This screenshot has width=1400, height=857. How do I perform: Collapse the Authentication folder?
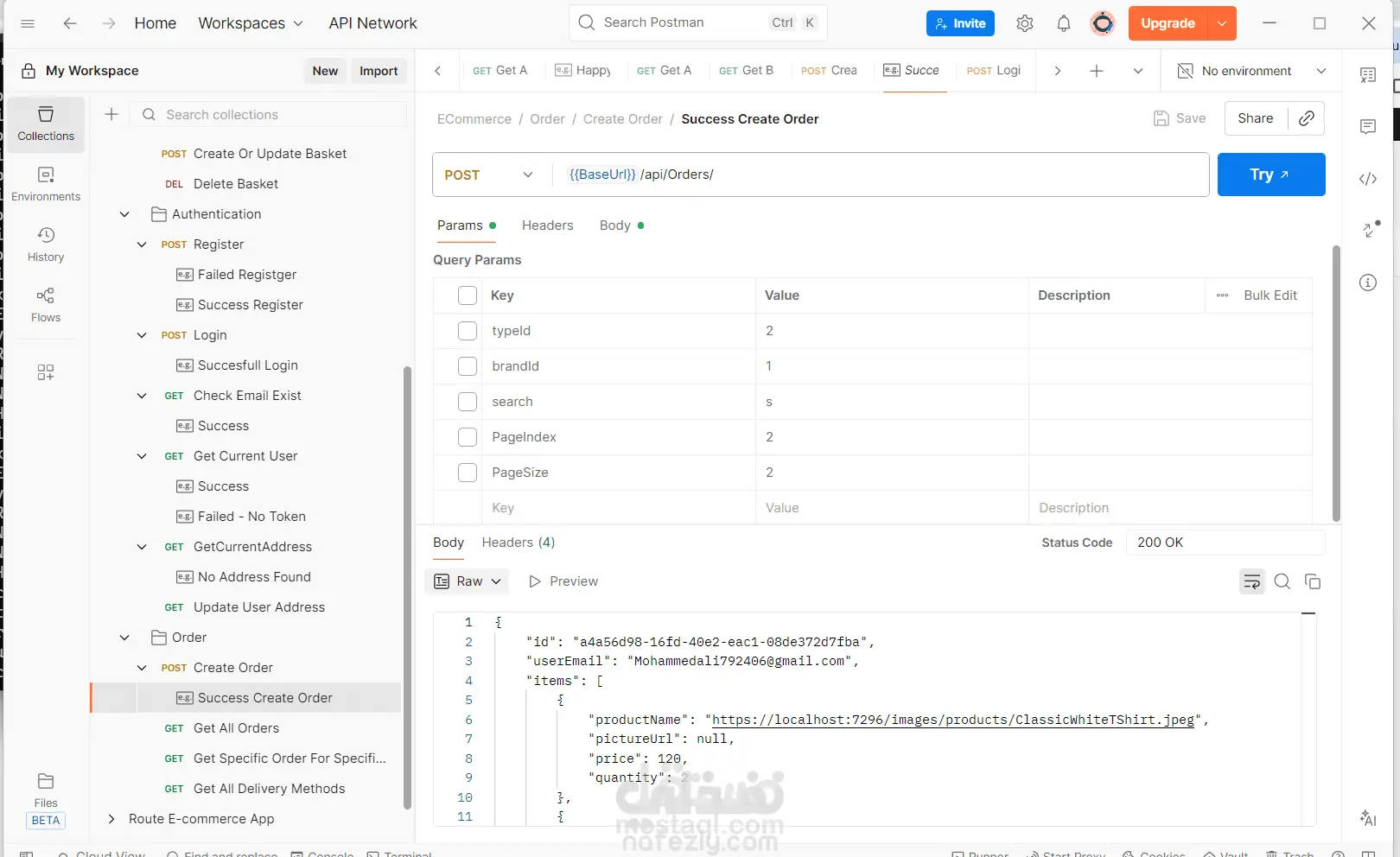point(124,214)
